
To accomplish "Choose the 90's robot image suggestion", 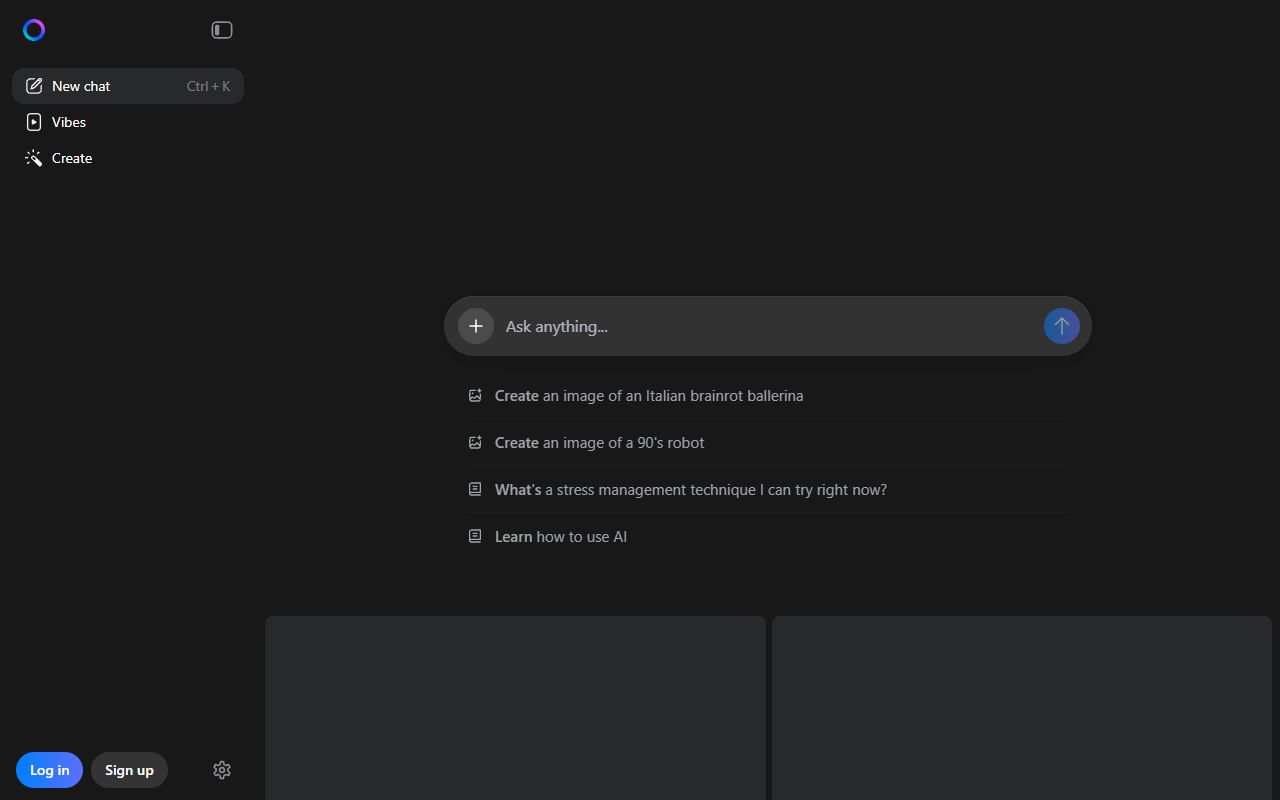I will [599, 442].
